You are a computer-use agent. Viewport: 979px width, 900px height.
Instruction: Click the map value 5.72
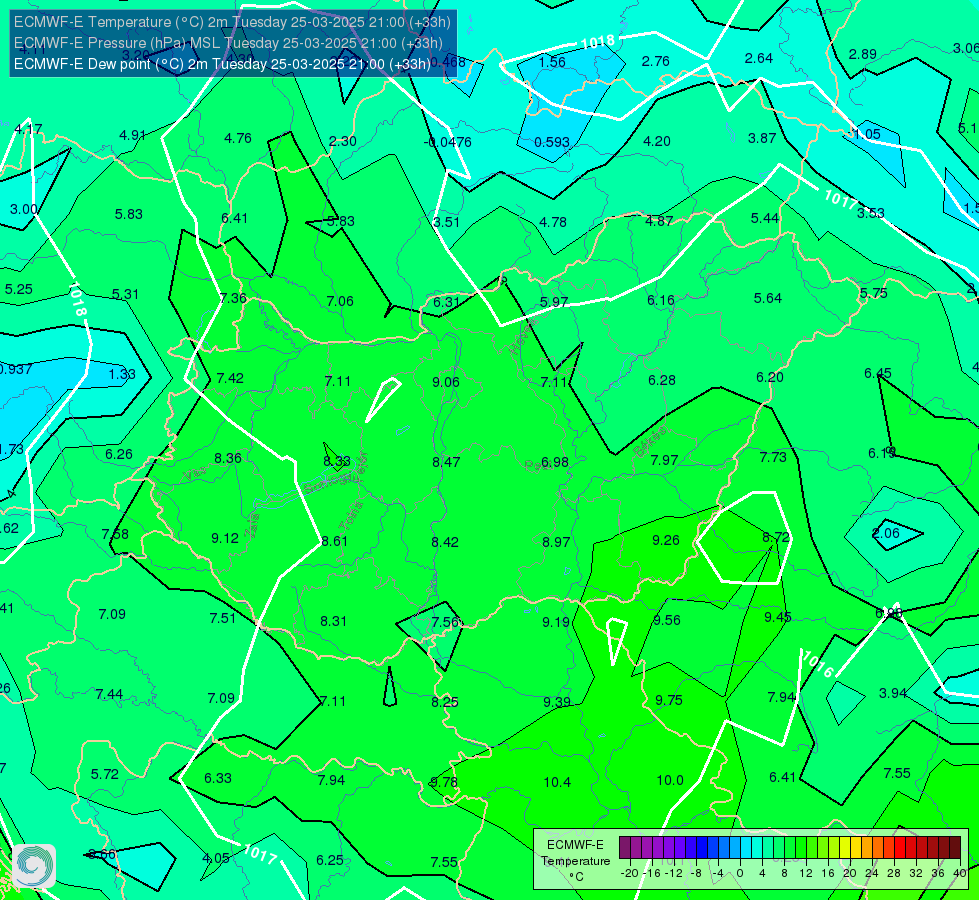point(104,774)
